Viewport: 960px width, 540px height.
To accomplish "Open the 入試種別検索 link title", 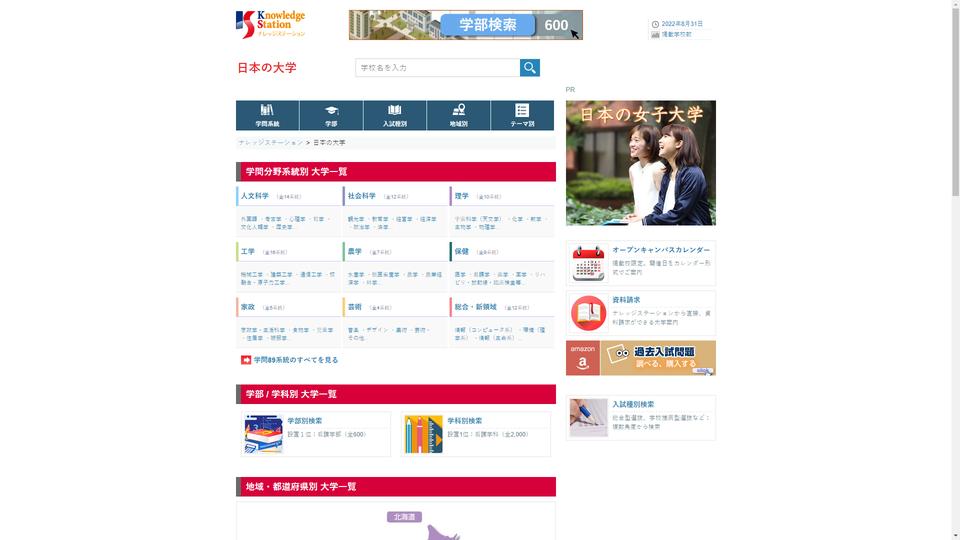I will (x=633, y=404).
